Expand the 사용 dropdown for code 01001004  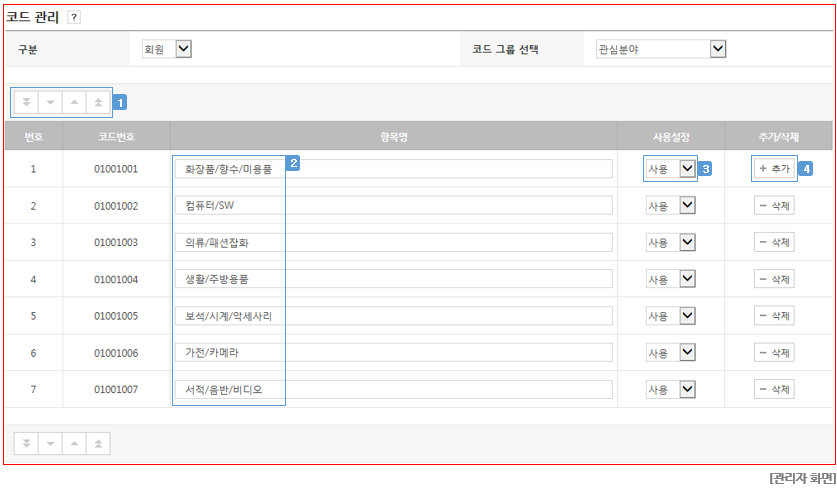pyautogui.click(x=670, y=279)
